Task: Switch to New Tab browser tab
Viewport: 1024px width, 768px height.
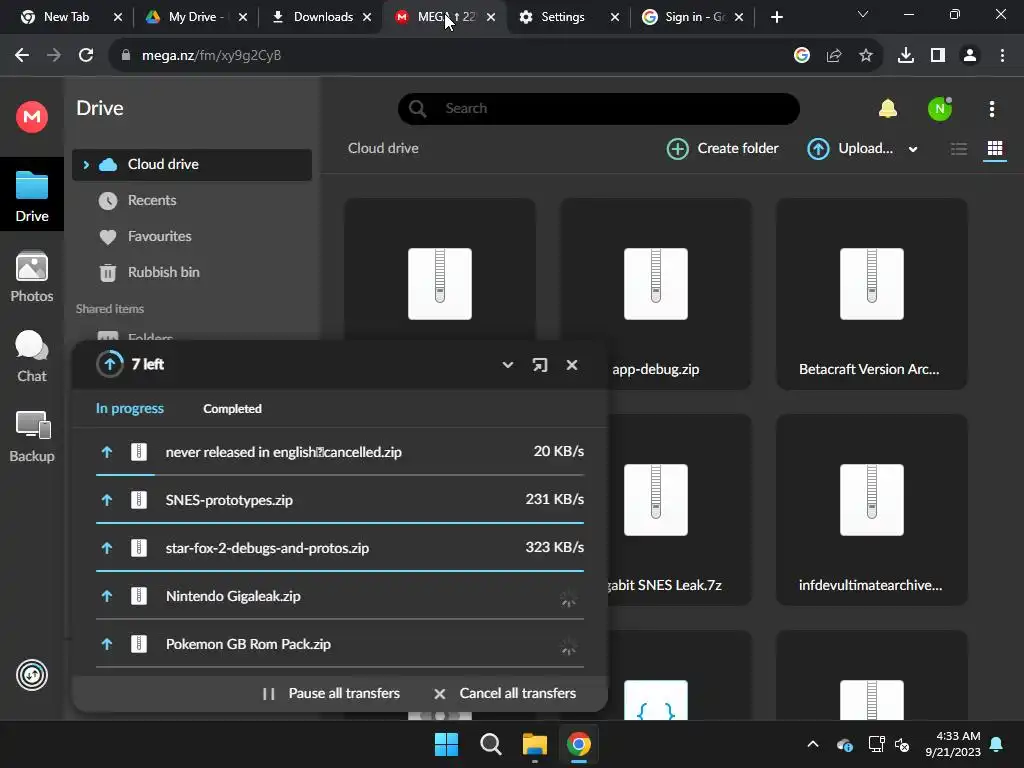Action: click(x=67, y=17)
